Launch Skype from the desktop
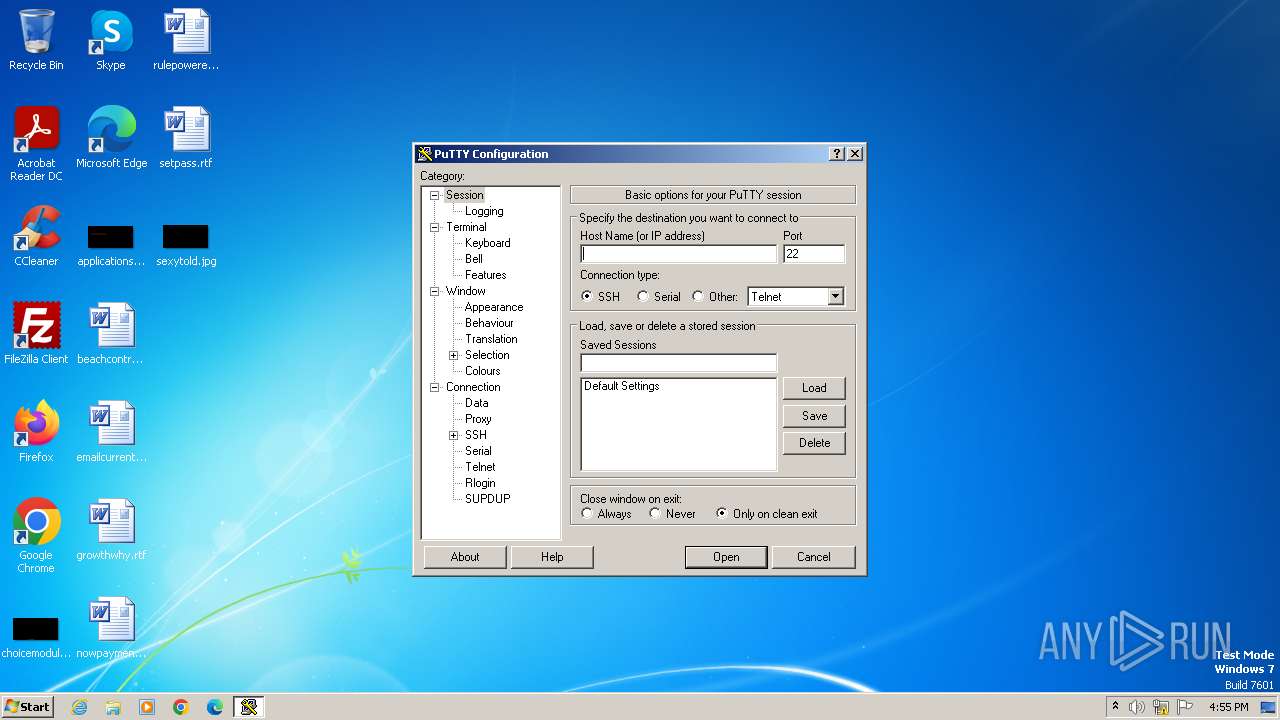Screen dimensions: 1280x720 pyautogui.click(x=110, y=40)
